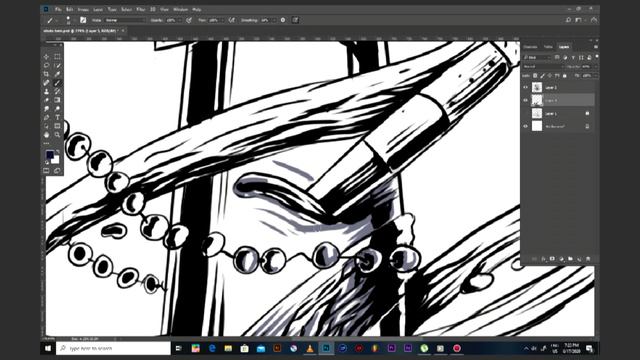The image size is (640, 360).
Task: Open layer blending mode dropdown
Action: pyautogui.click(x=543, y=67)
